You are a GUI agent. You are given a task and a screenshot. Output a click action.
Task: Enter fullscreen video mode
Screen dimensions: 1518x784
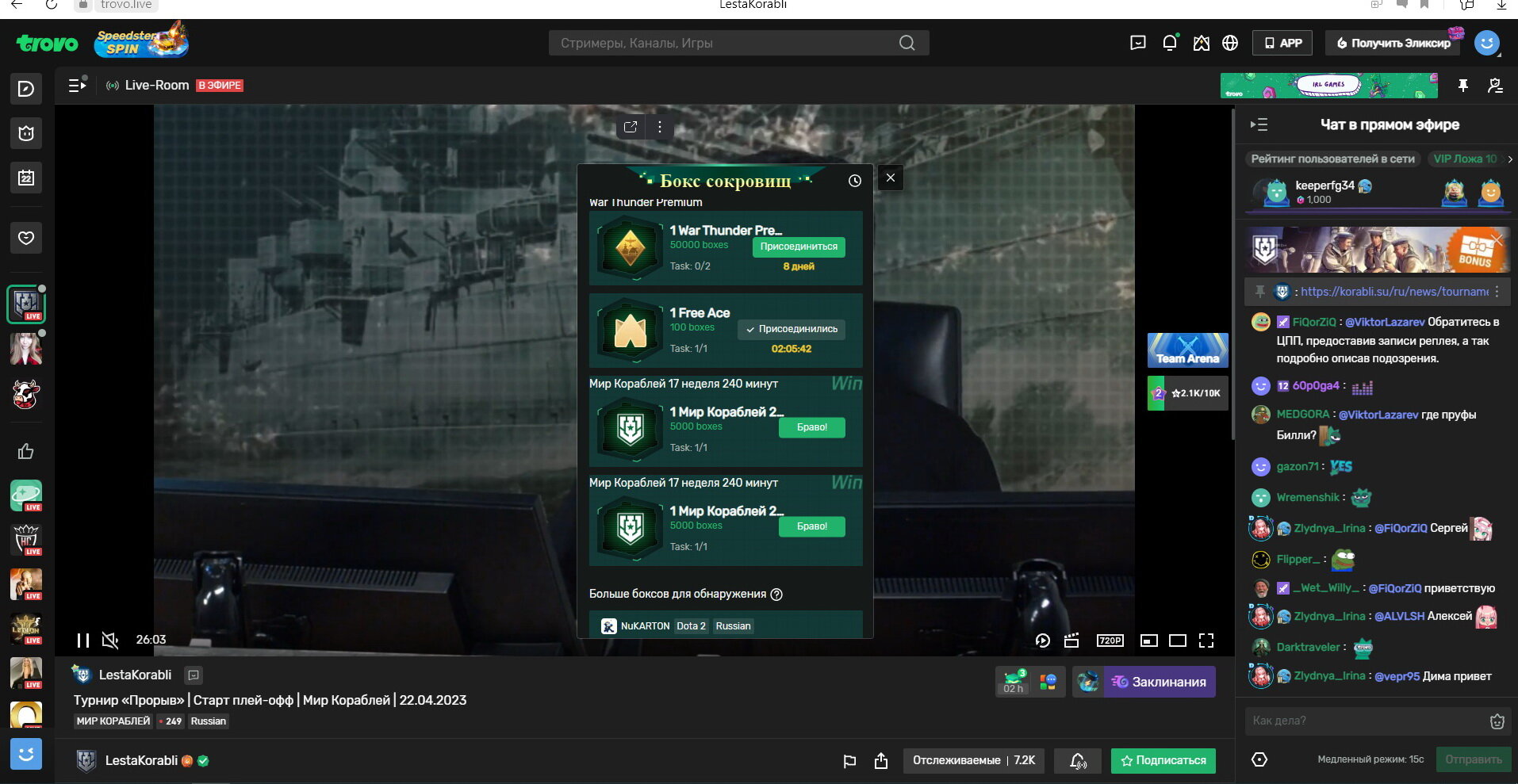tap(1206, 641)
